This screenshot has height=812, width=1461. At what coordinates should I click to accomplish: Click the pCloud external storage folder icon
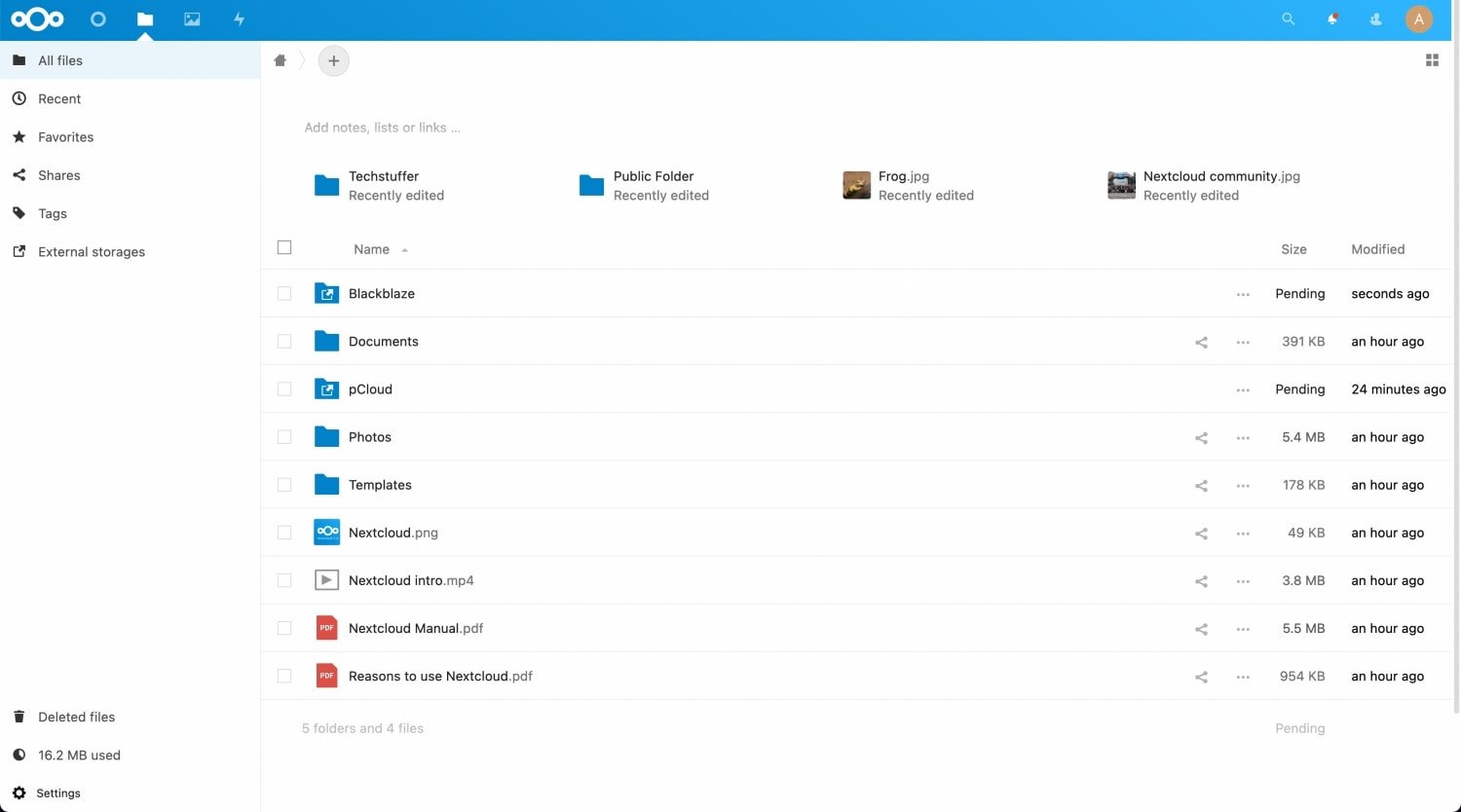[327, 388]
